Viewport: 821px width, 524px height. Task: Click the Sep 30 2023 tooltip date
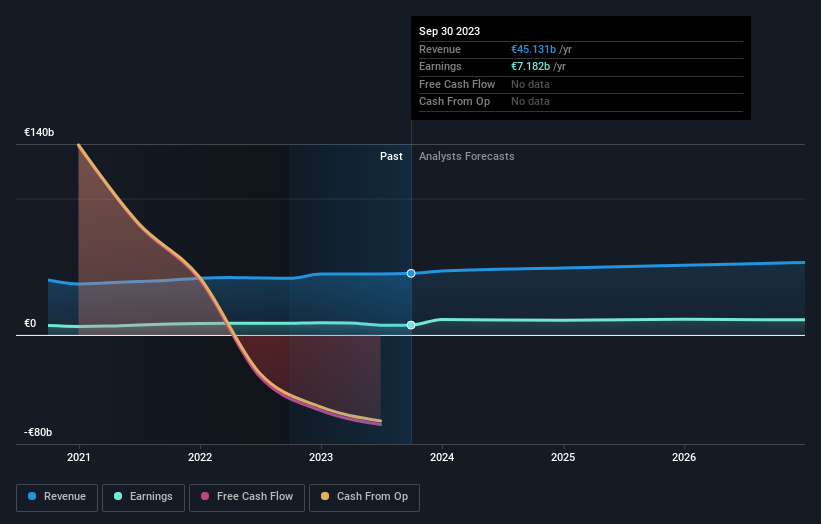tap(449, 31)
